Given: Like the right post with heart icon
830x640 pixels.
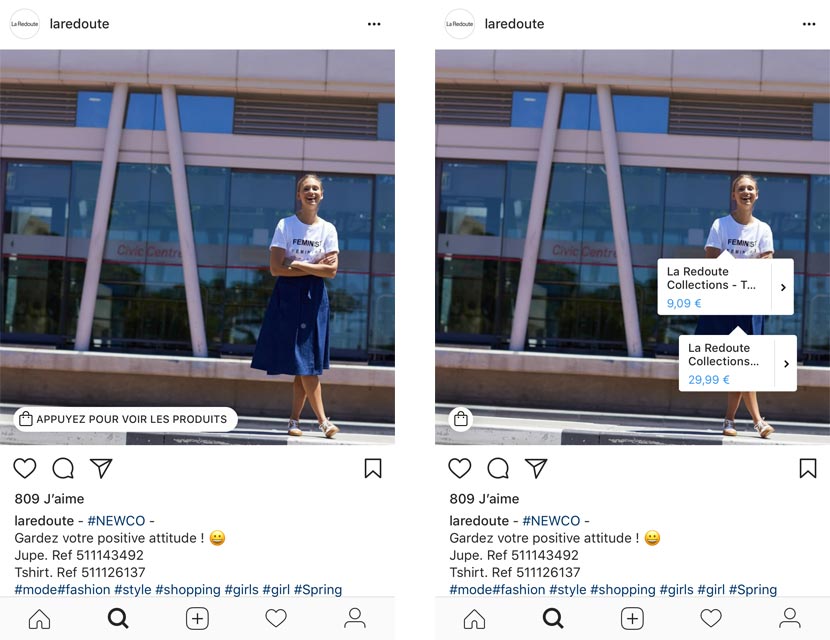Looking at the screenshot, I should click(x=459, y=468).
